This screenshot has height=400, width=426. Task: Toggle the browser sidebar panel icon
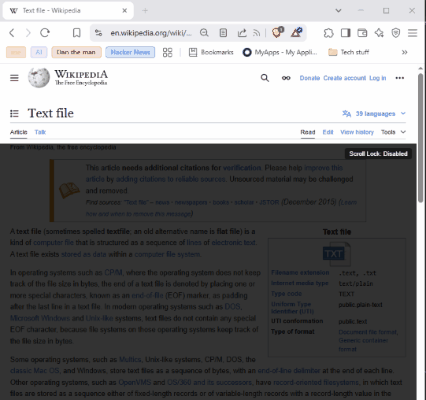coord(346,33)
